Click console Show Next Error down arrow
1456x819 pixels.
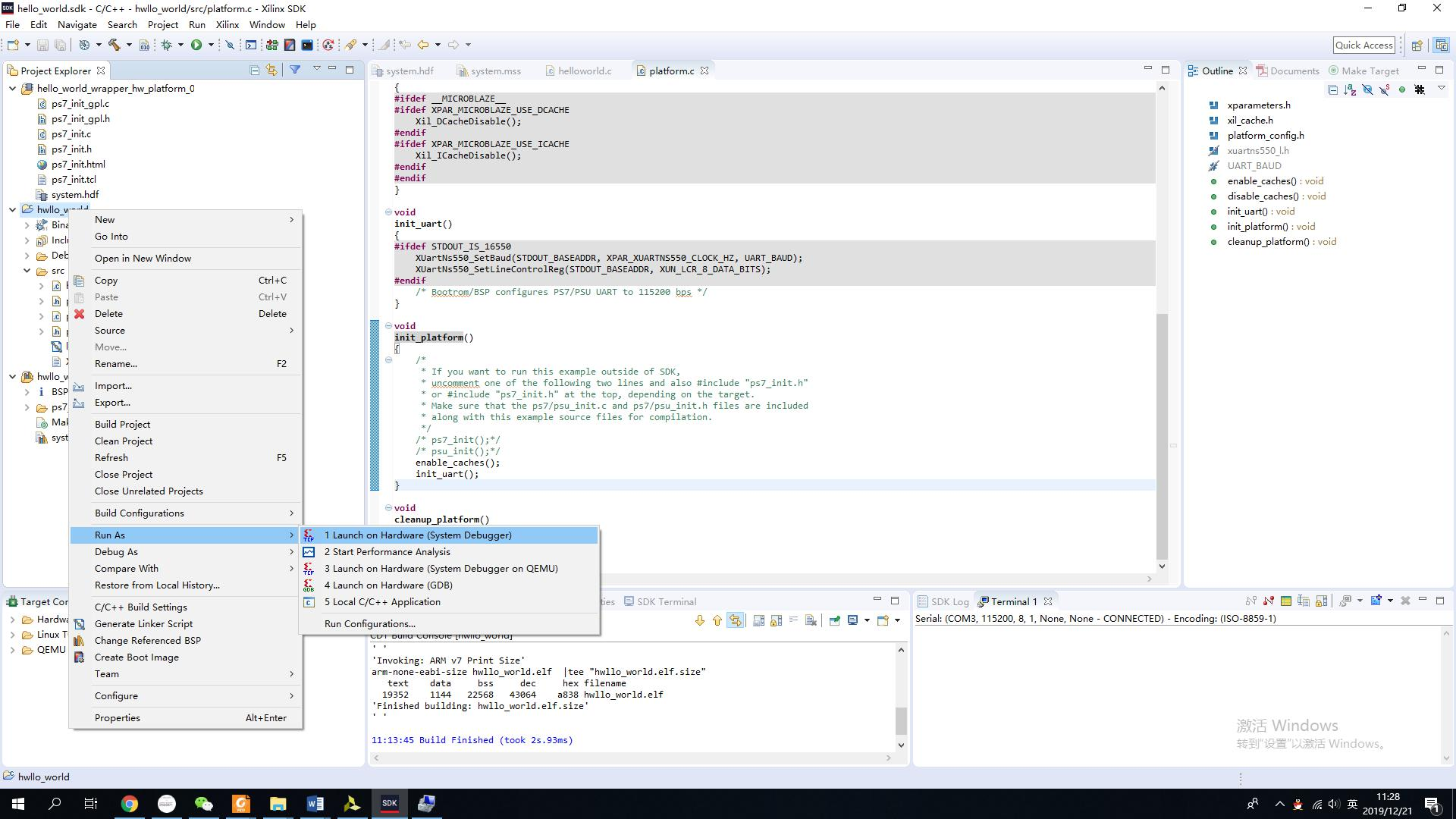(699, 620)
